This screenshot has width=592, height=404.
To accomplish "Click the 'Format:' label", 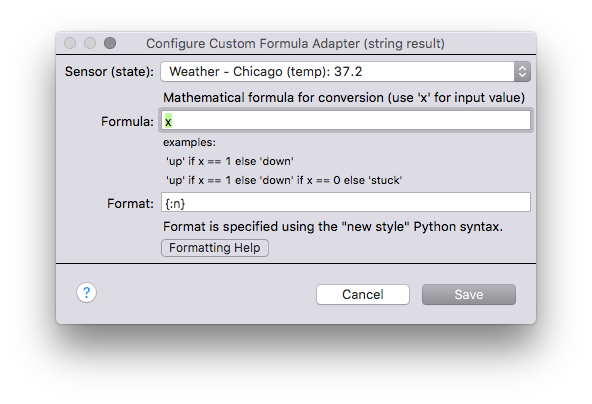I will click(131, 204).
